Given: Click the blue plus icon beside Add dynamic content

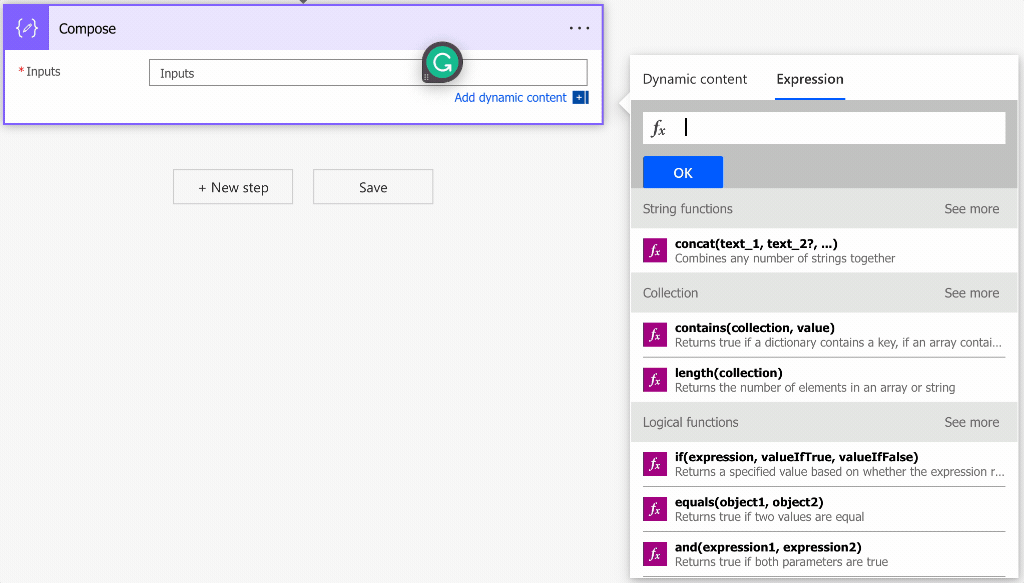Looking at the screenshot, I should click(579, 98).
